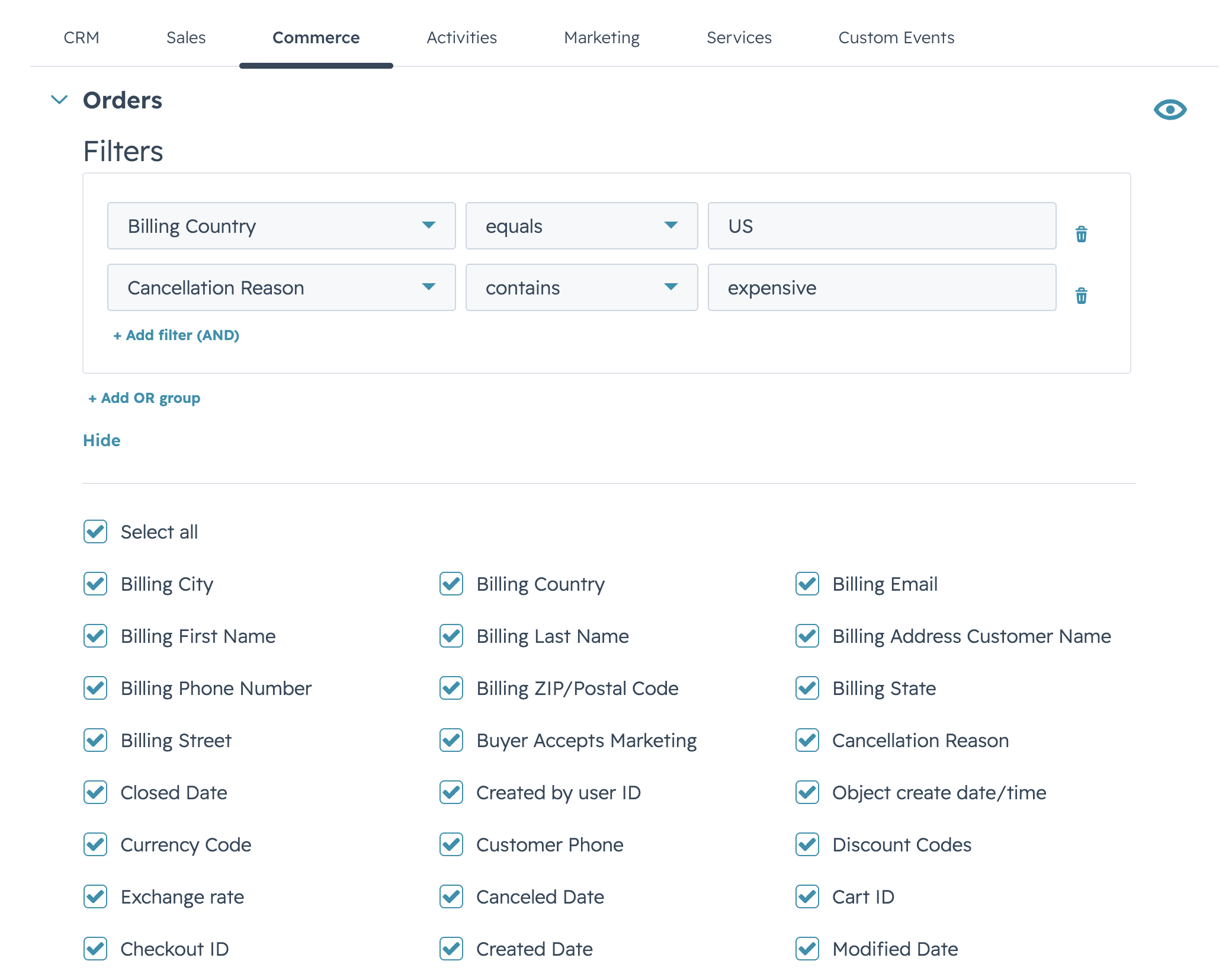
Task: Toggle Cart ID checkbox
Action: [x=807, y=896]
